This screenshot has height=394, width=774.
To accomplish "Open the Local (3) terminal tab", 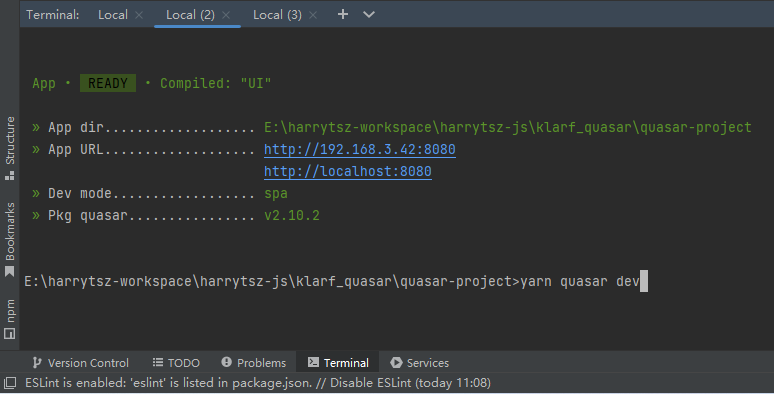I will (277, 15).
